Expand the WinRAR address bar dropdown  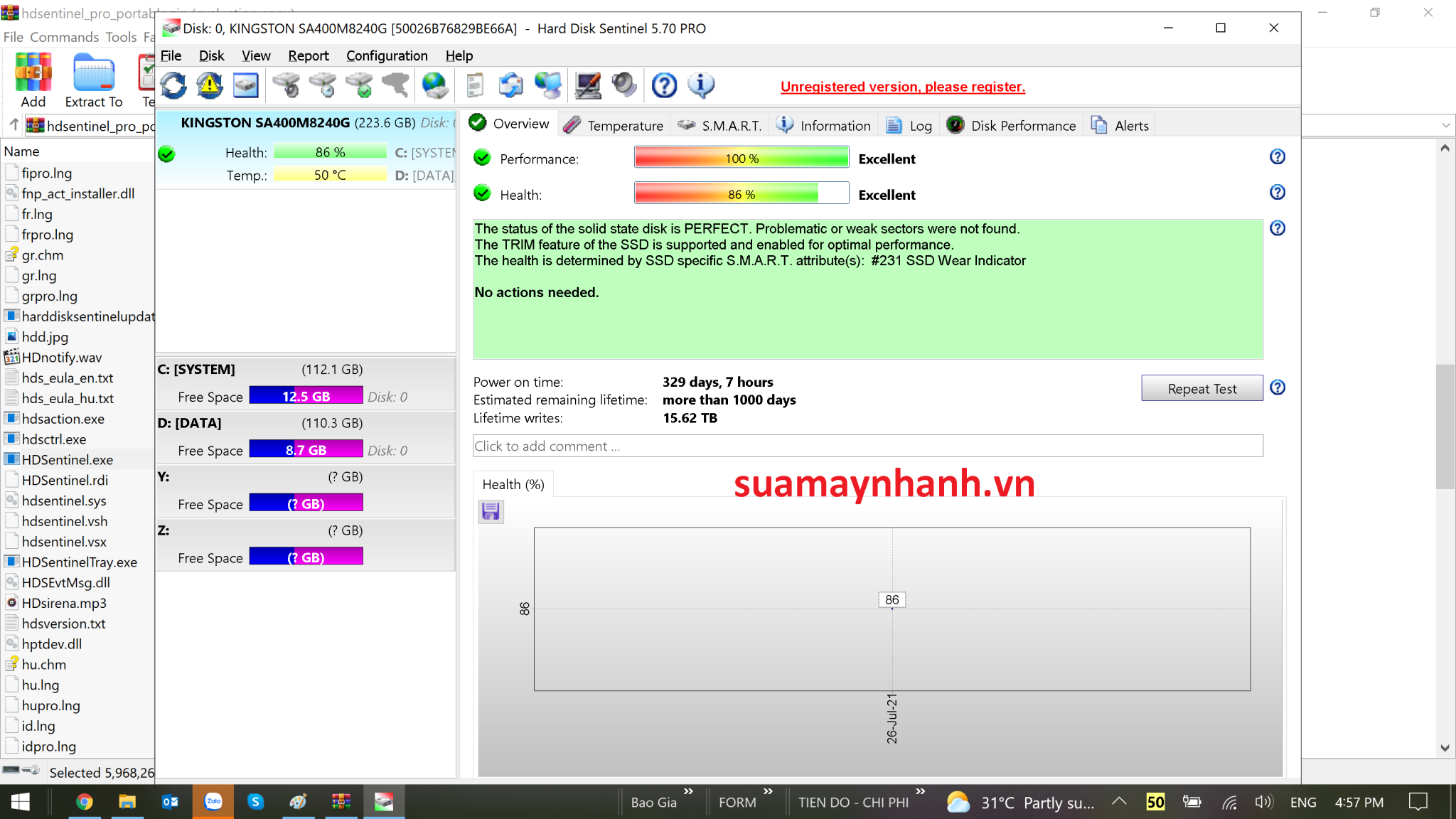pyautogui.click(x=1445, y=126)
